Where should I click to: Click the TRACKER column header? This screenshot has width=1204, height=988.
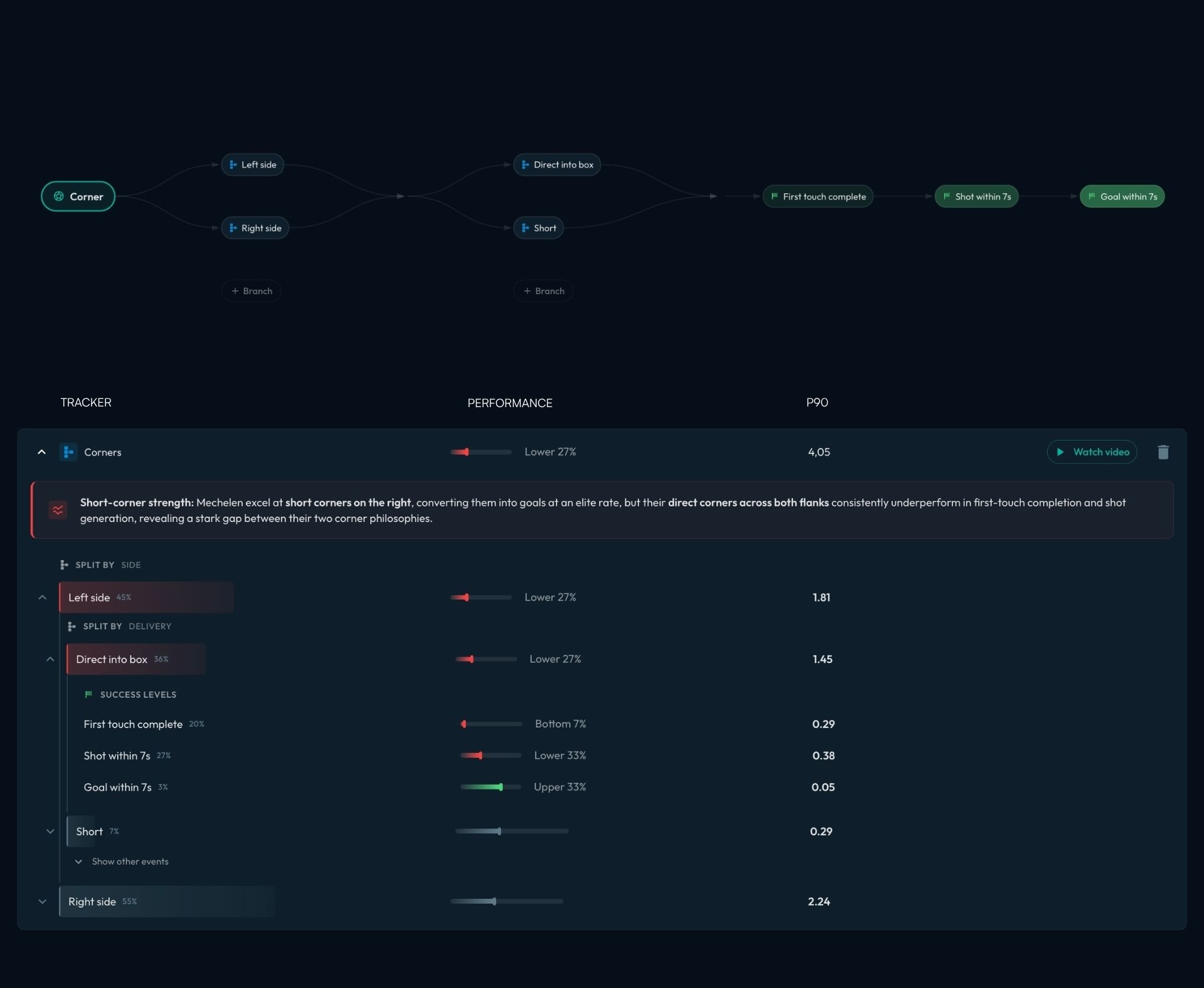click(x=86, y=403)
